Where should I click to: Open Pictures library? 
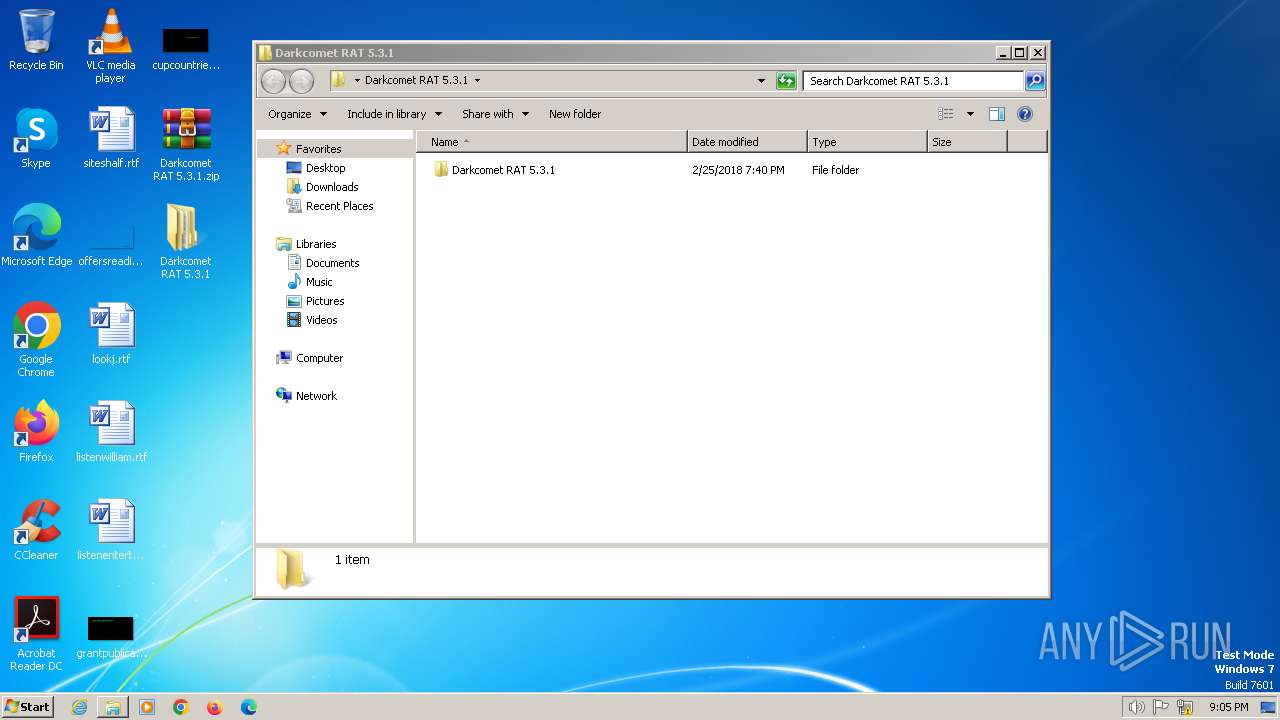325,301
